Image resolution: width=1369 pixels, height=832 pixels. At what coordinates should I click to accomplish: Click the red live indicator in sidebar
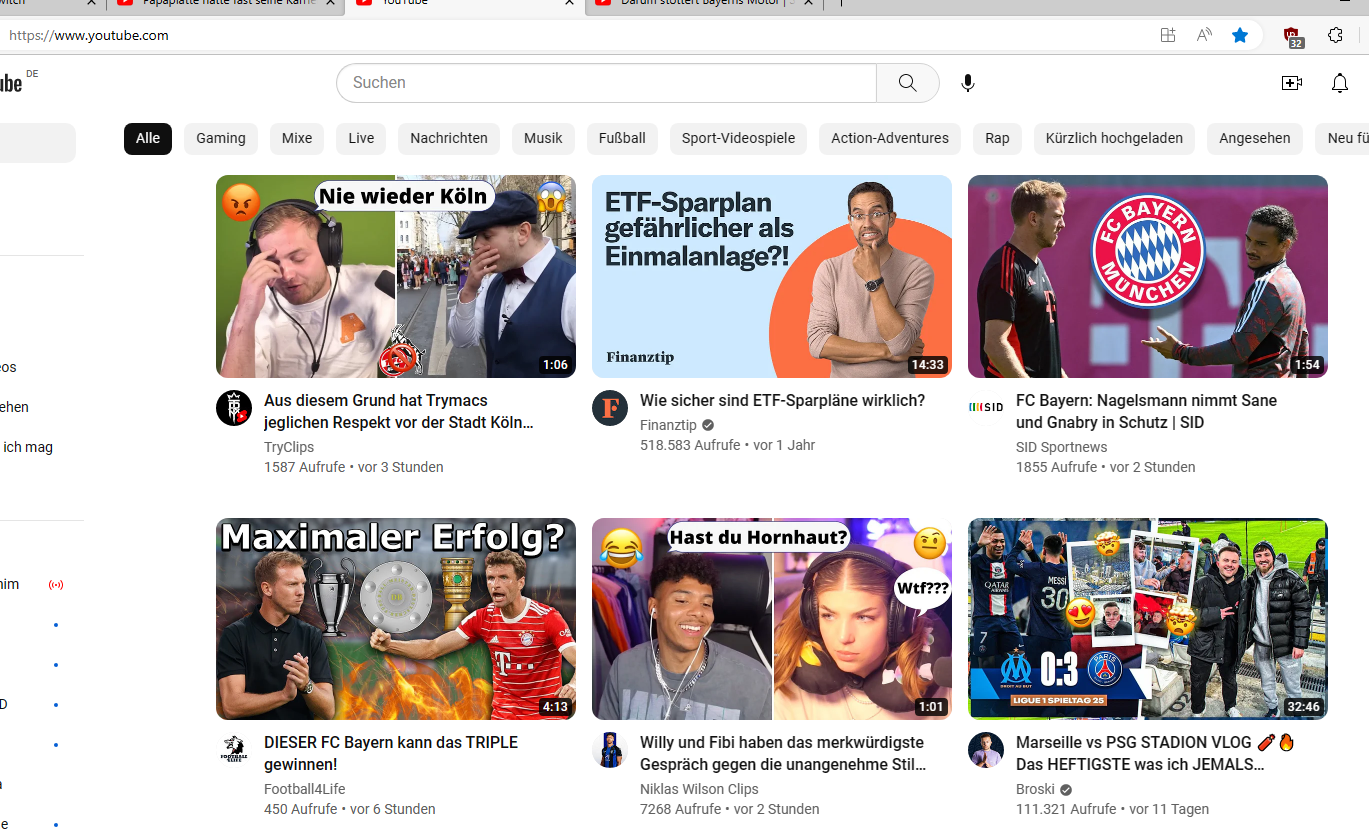pyautogui.click(x=56, y=584)
